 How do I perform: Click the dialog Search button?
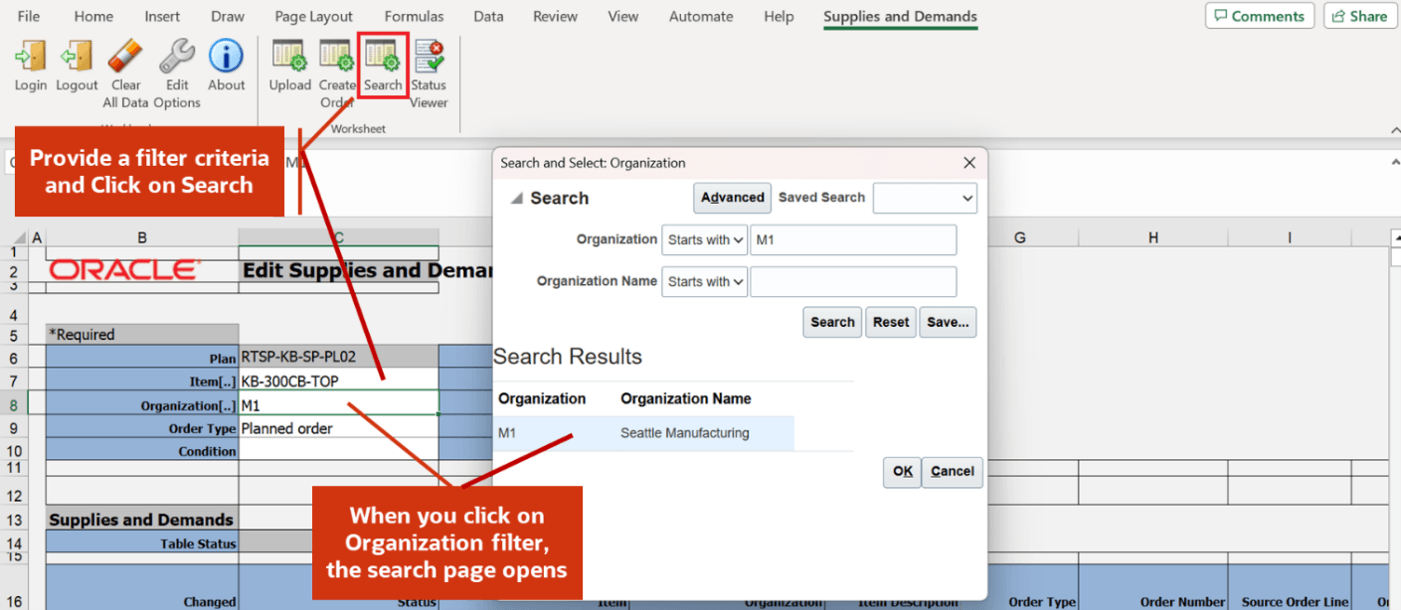click(832, 322)
